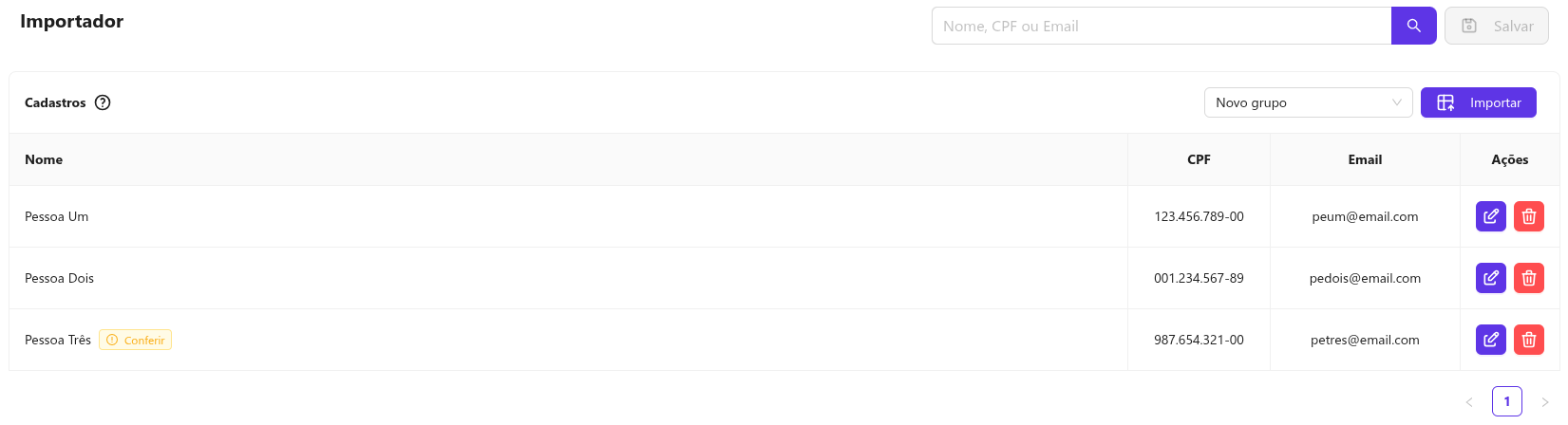Edit the Pessoa Um record

tap(1490, 216)
